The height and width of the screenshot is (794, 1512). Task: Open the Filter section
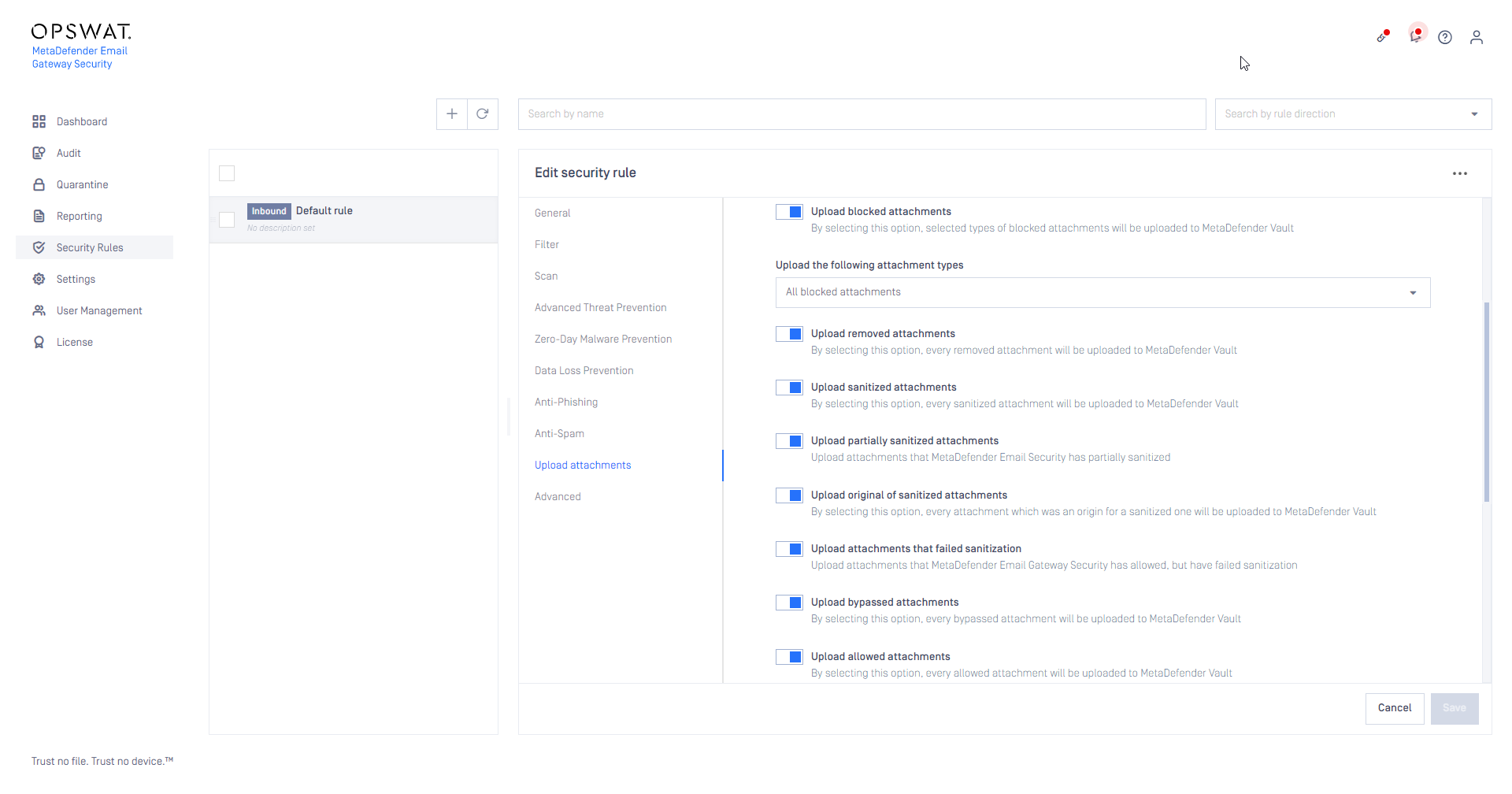[547, 245]
